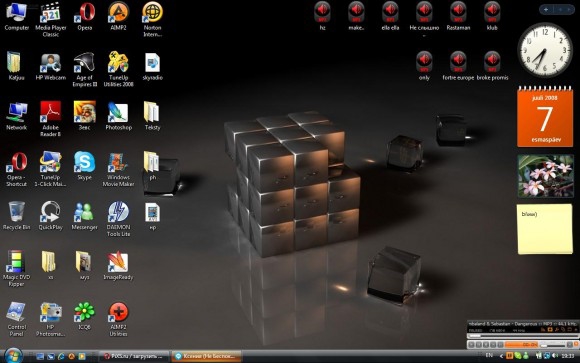Select the Network desktop icon
Screen dimensions: 580x363
16,116
